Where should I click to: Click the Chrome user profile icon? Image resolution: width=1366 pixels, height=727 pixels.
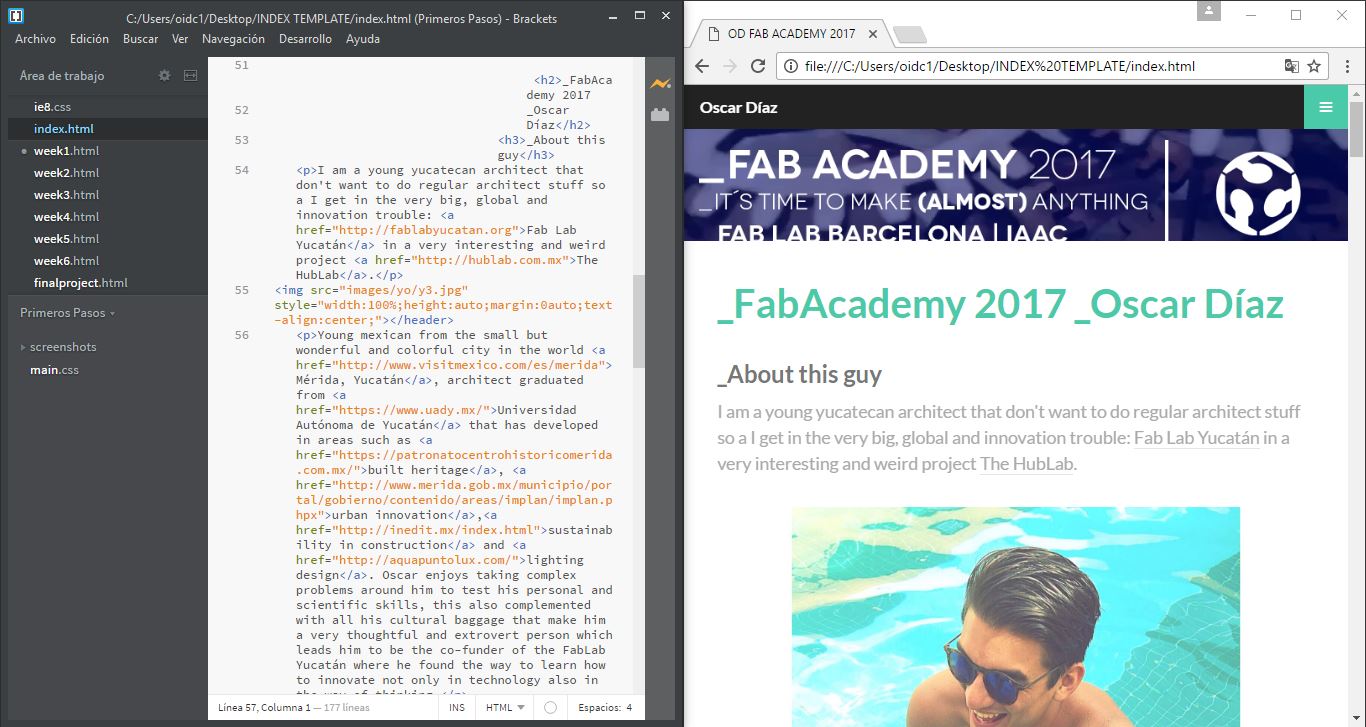tap(1211, 11)
